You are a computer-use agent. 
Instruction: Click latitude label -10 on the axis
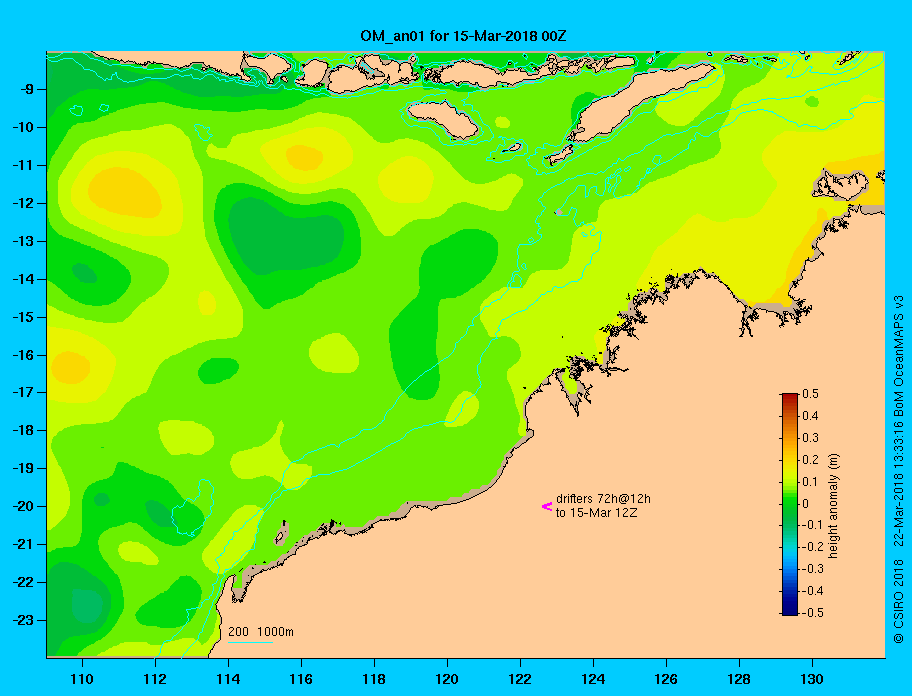click(x=23, y=127)
